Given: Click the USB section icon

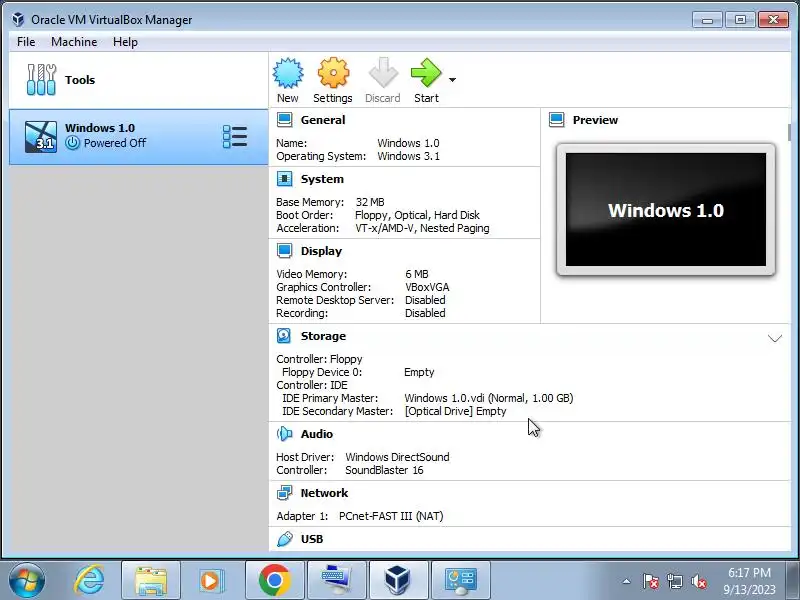Looking at the screenshot, I should (x=284, y=539).
